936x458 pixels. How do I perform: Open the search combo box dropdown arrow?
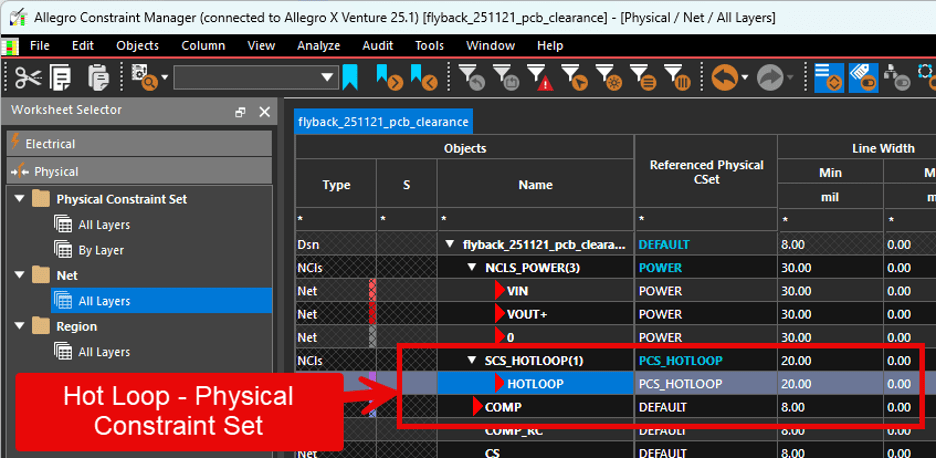click(327, 78)
